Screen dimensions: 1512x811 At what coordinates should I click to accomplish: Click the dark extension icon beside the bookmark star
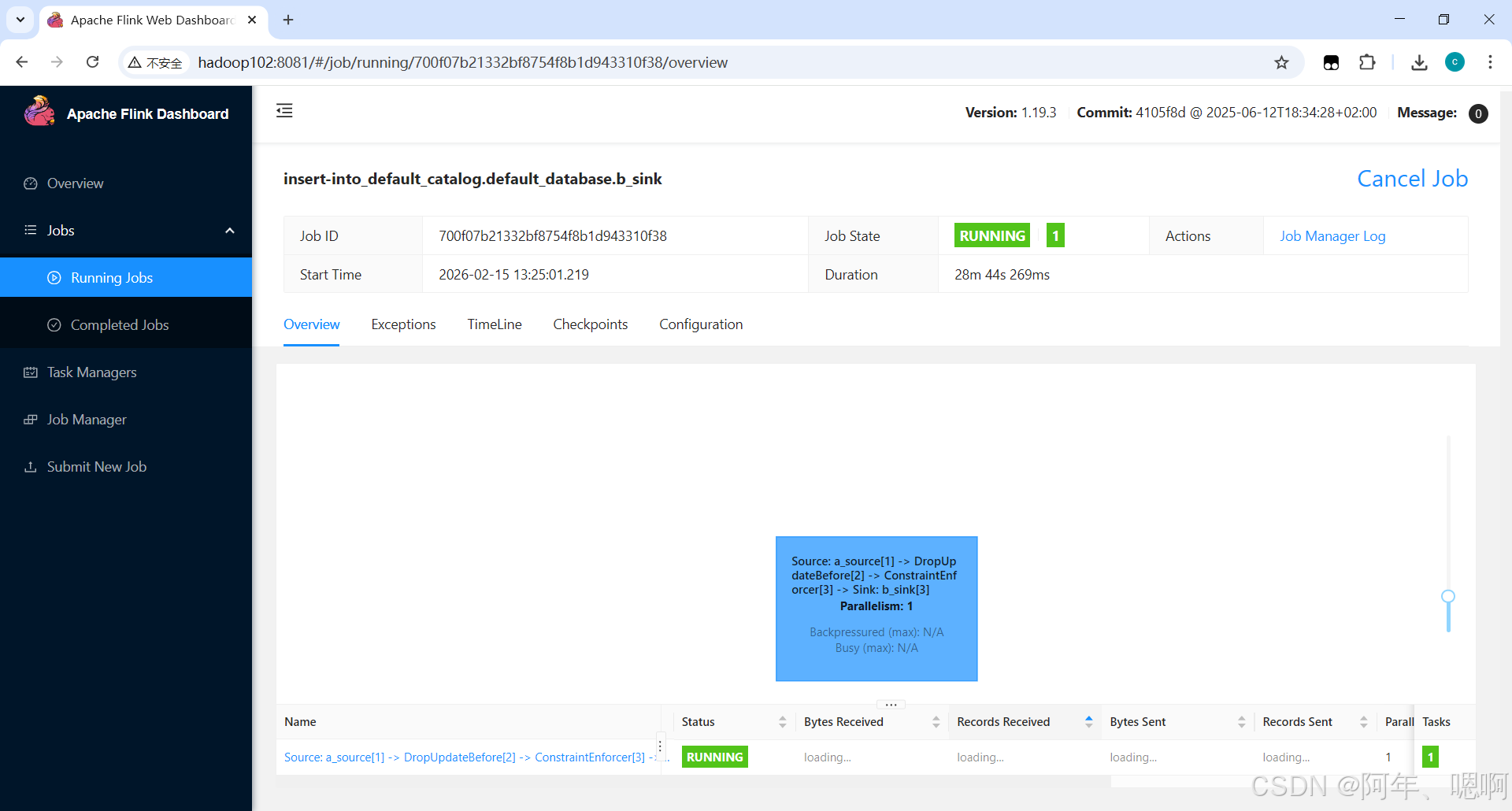point(1331,62)
